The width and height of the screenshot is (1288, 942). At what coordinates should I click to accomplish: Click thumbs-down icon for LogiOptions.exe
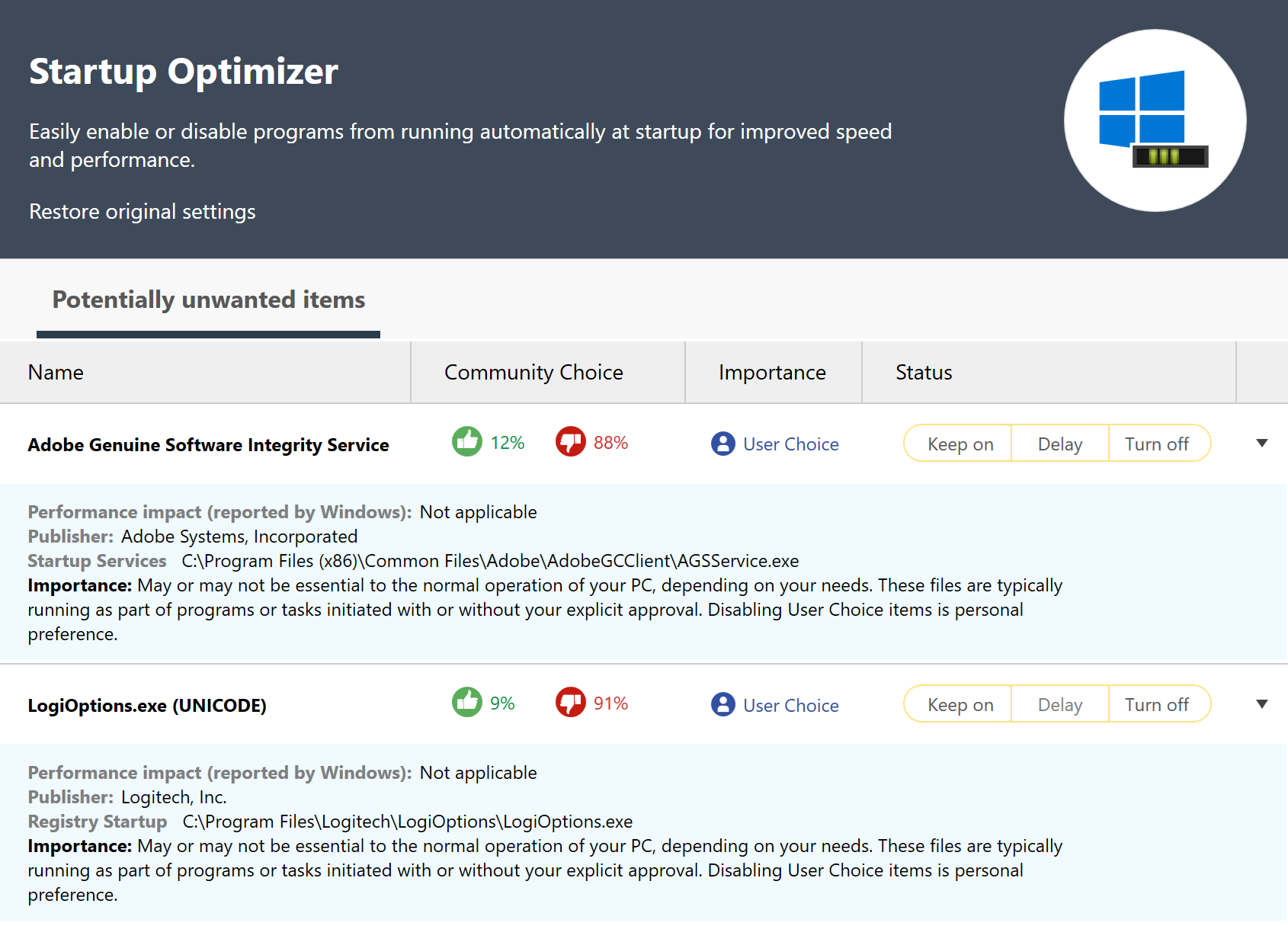pos(571,702)
